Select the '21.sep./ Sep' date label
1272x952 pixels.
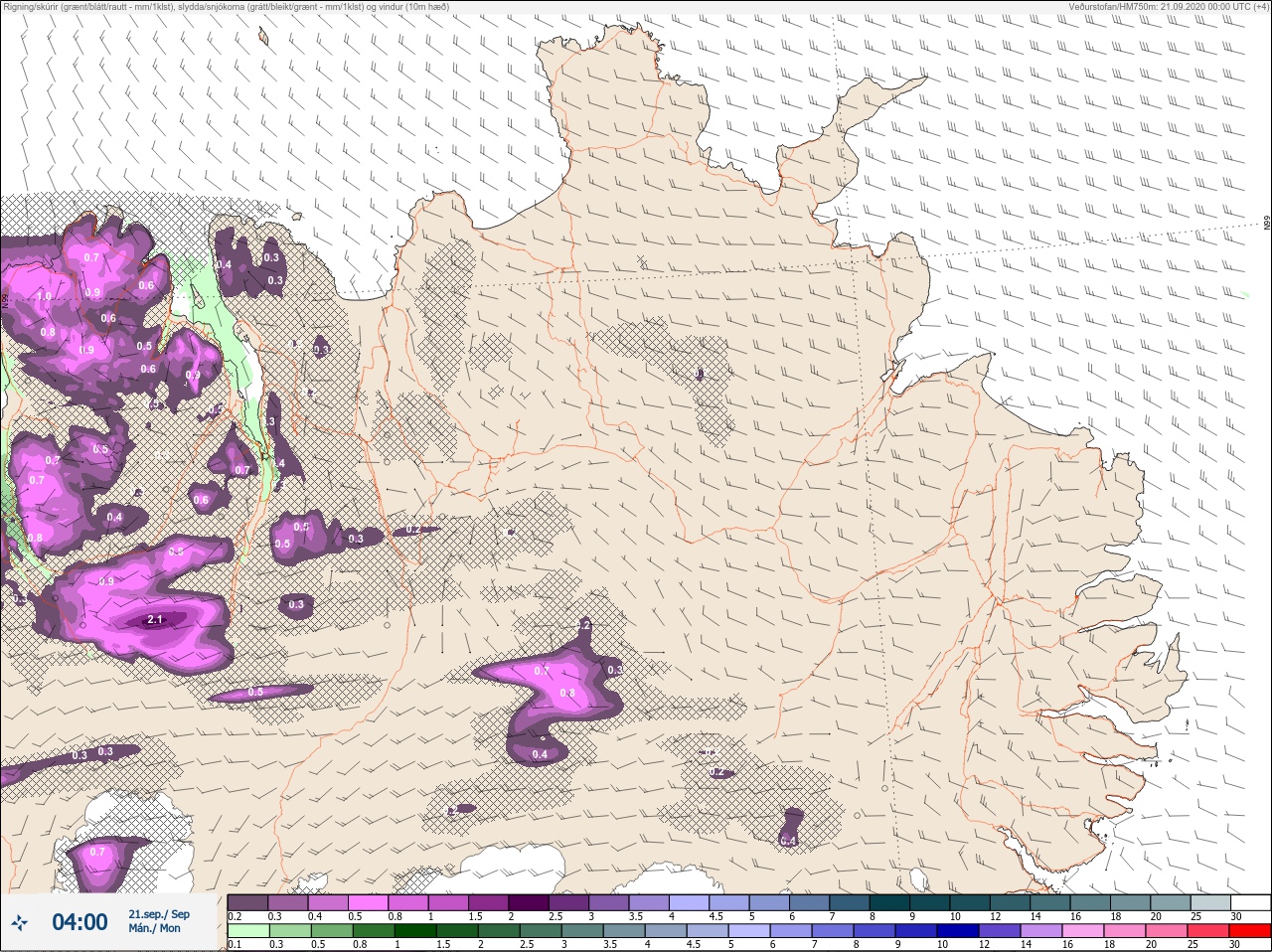(159, 914)
